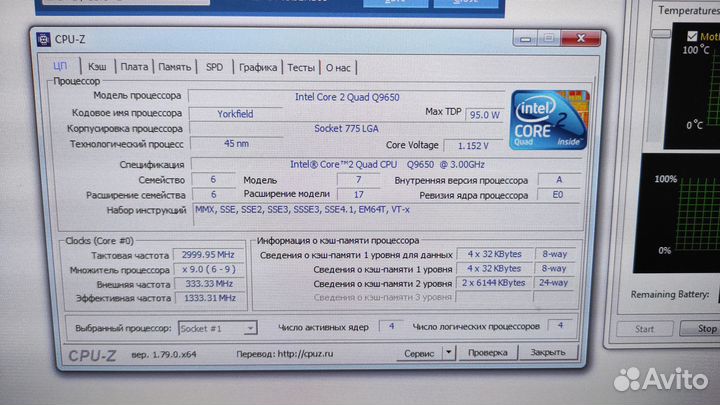Expand the Сервис dropdown arrow
Screen dimensions: 720x405
[449, 353]
